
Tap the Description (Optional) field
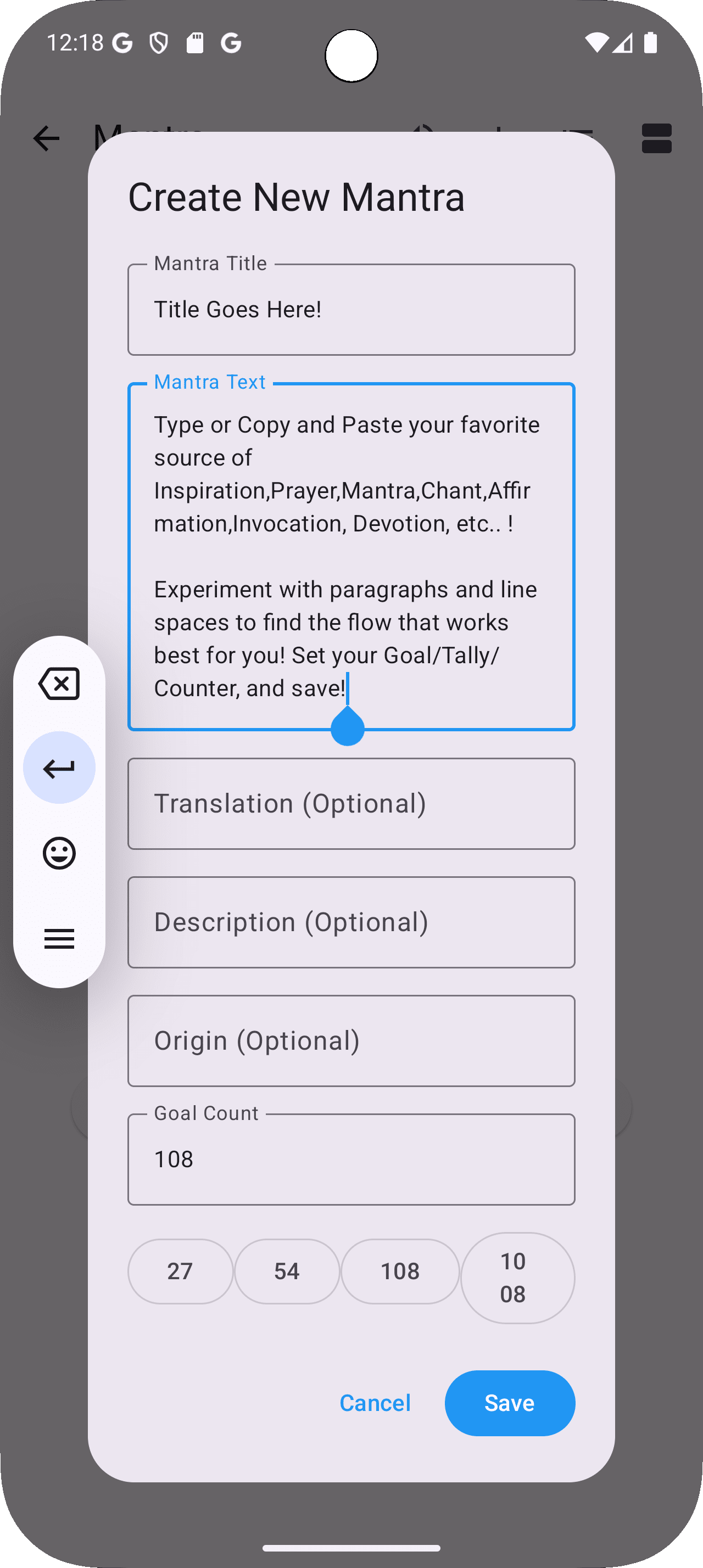click(351, 922)
